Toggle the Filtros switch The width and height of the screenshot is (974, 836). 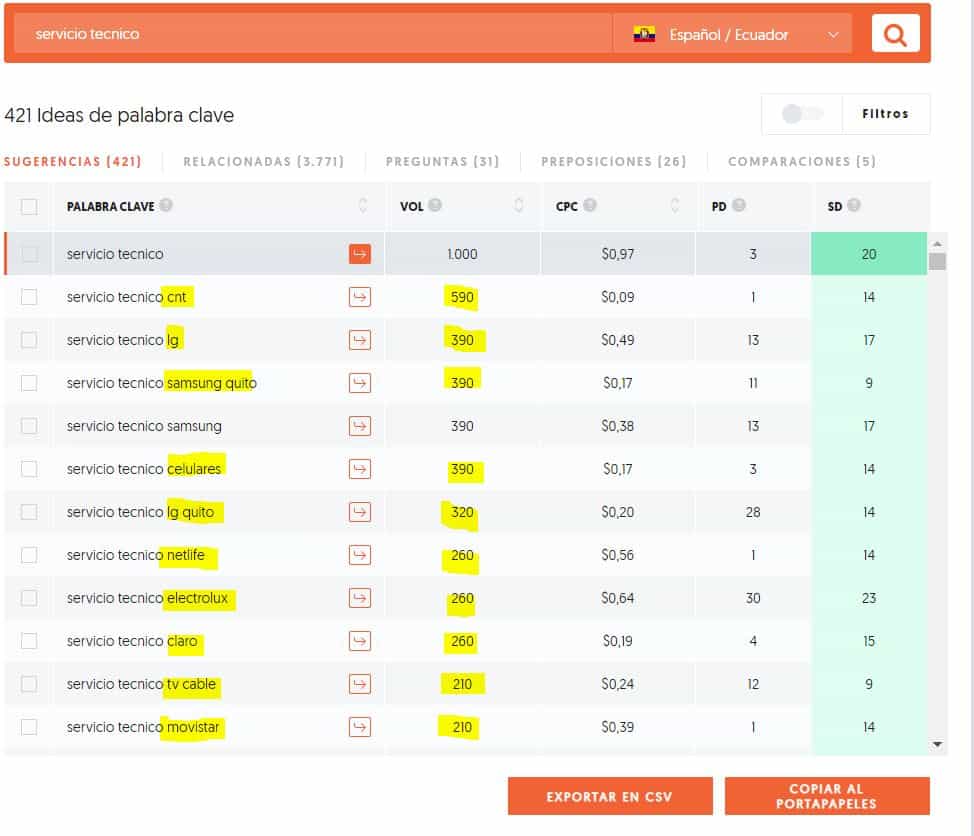pos(802,114)
